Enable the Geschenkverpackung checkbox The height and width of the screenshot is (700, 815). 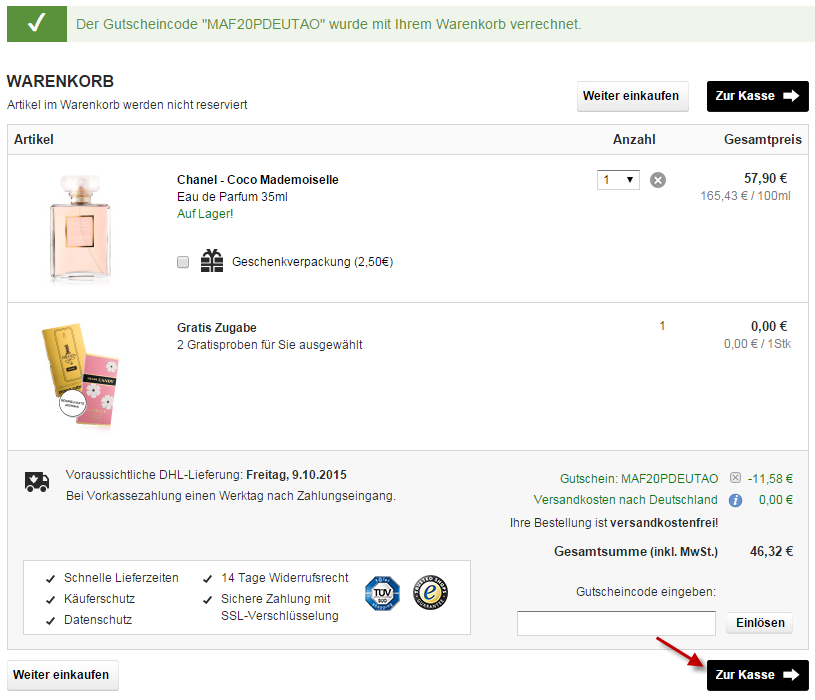coord(183,261)
